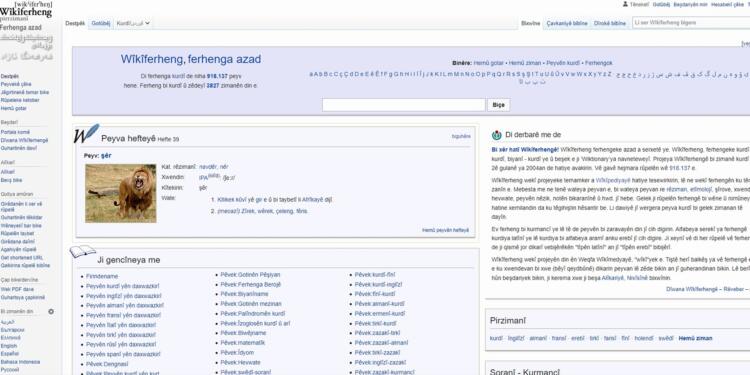The image size is (750, 375).
Task: Open English language version link
Action: [x=9, y=346]
